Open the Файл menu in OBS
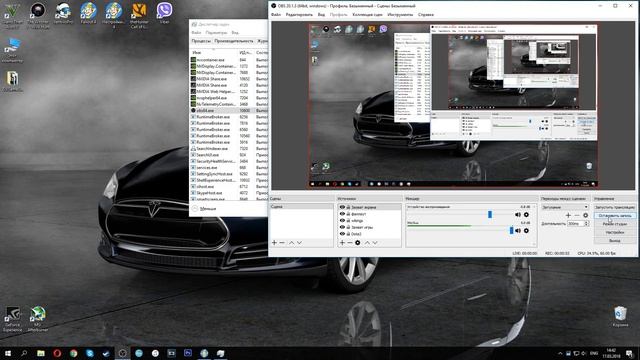Screen dimensions: 640x360 tap(276, 15)
